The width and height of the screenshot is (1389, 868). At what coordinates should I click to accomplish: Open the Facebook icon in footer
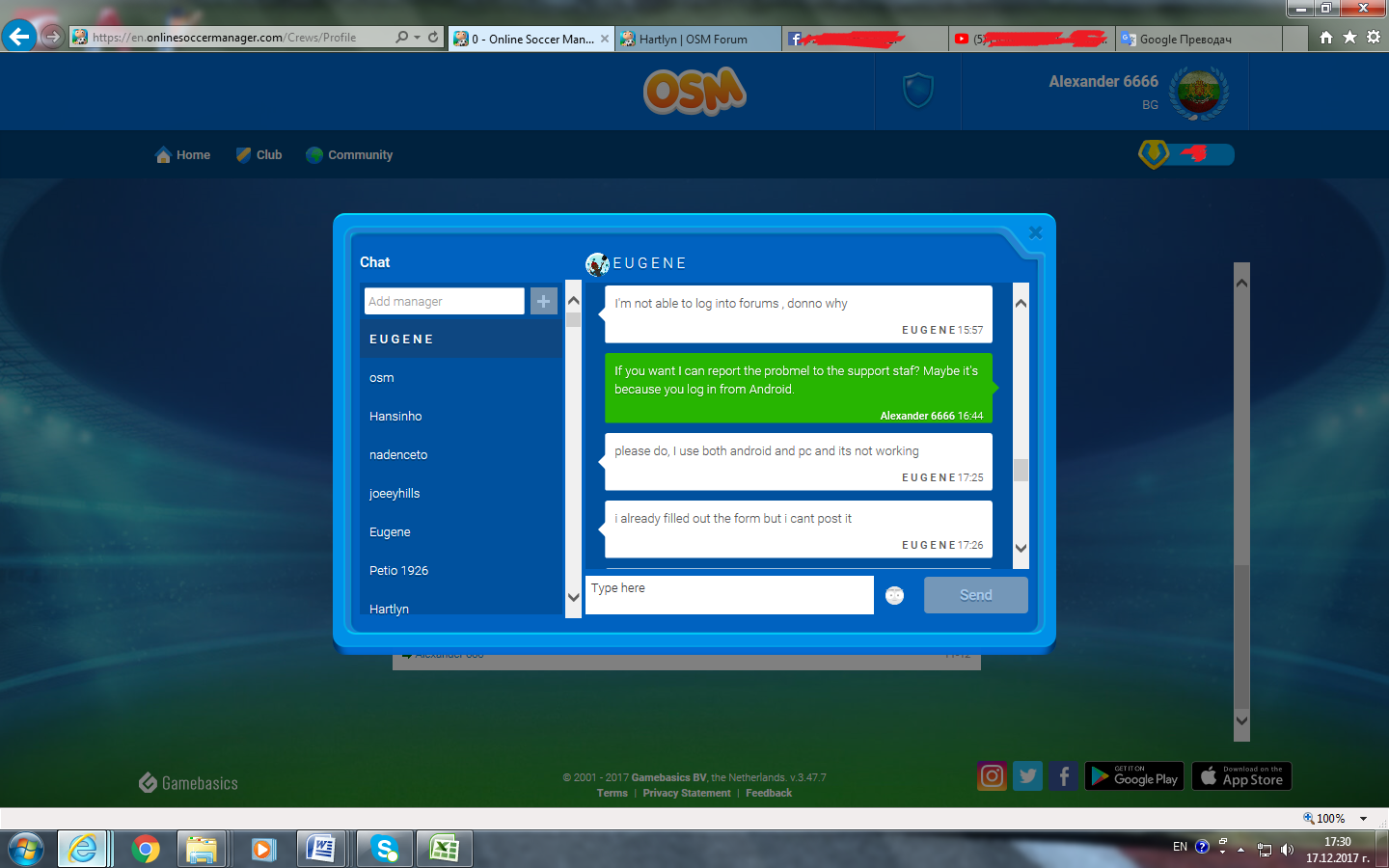coord(1064,776)
